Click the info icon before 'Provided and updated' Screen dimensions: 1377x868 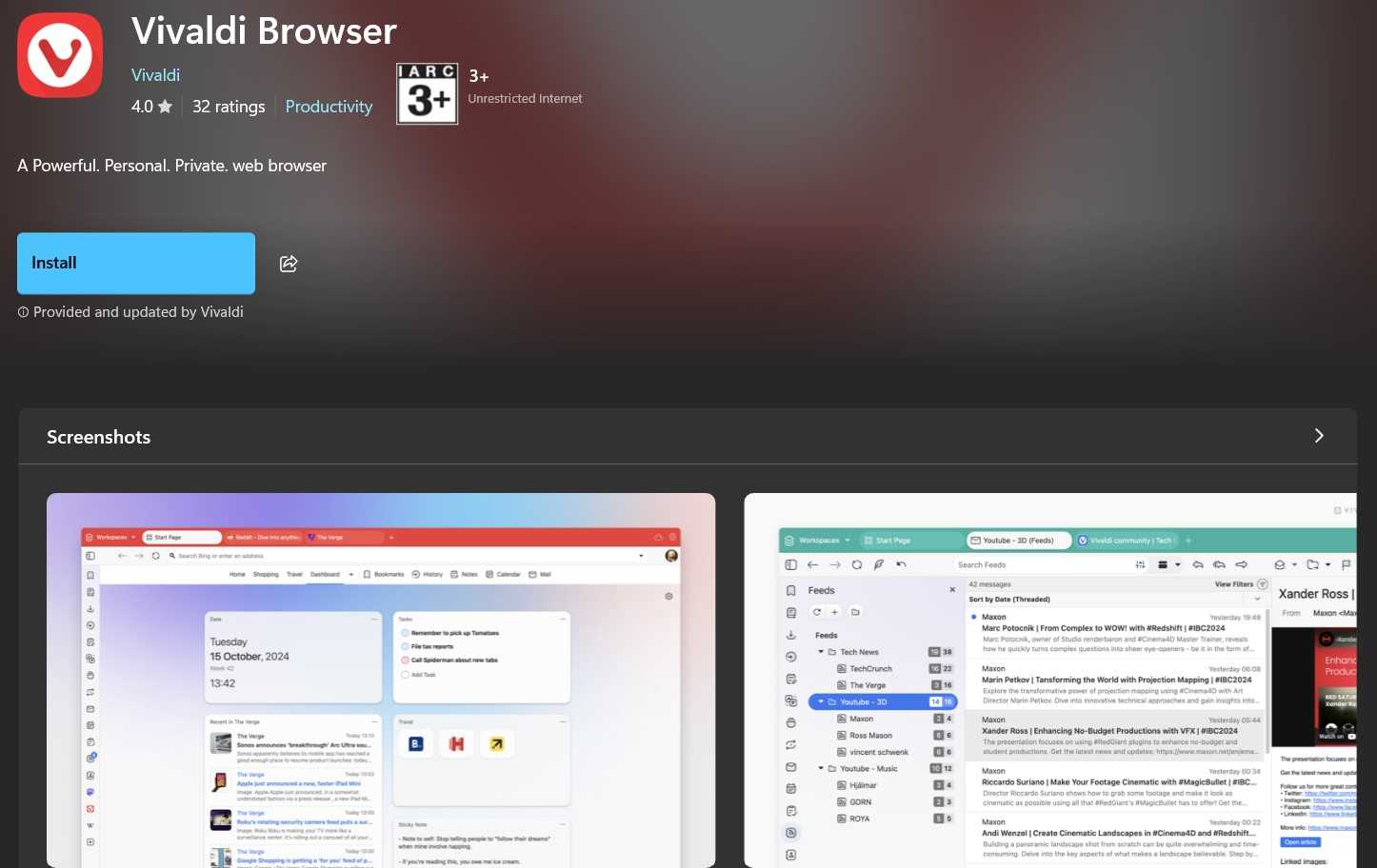pyautogui.click(x=23, y=312)
